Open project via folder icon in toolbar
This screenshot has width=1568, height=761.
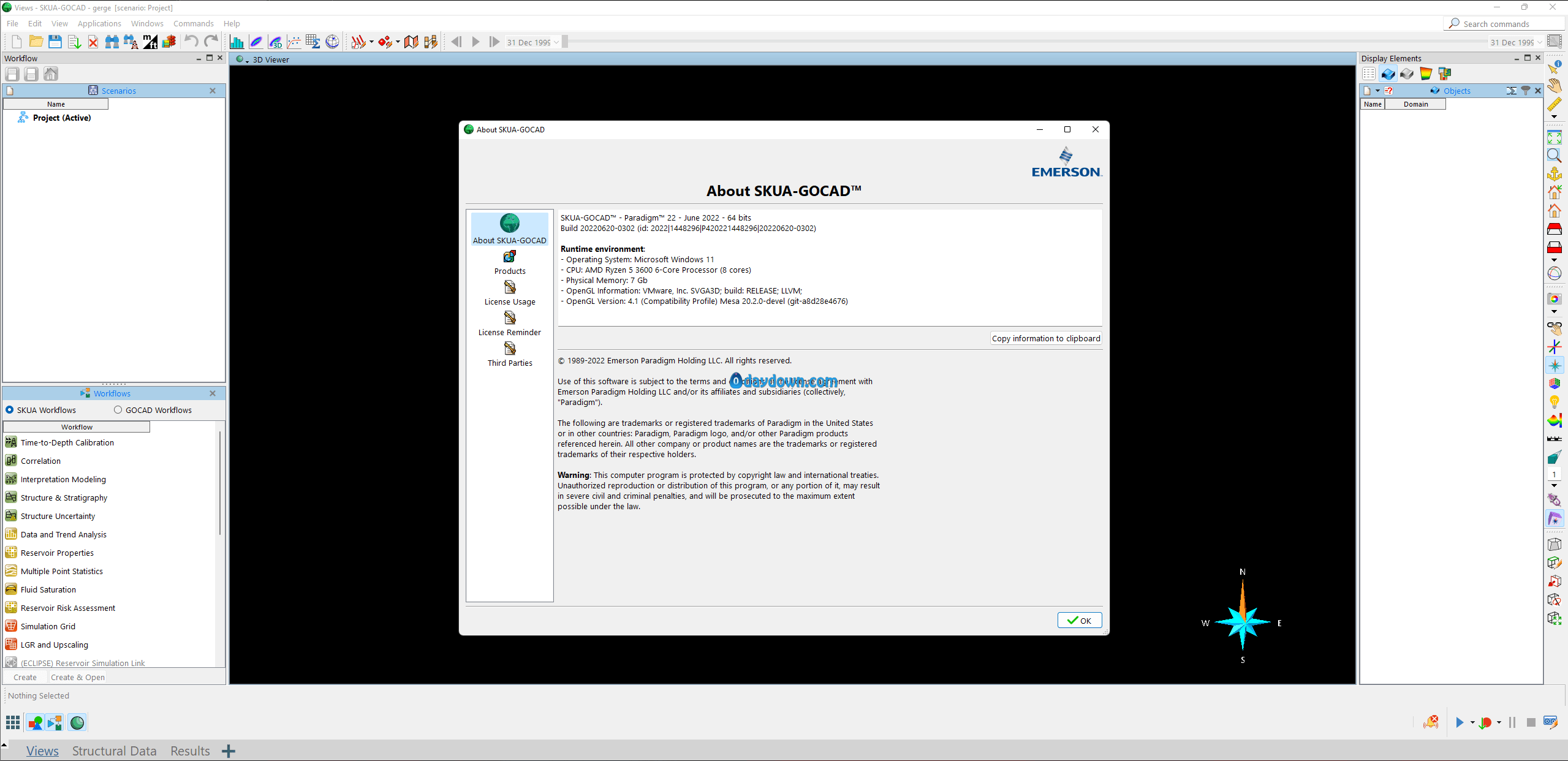pos(36,42)
